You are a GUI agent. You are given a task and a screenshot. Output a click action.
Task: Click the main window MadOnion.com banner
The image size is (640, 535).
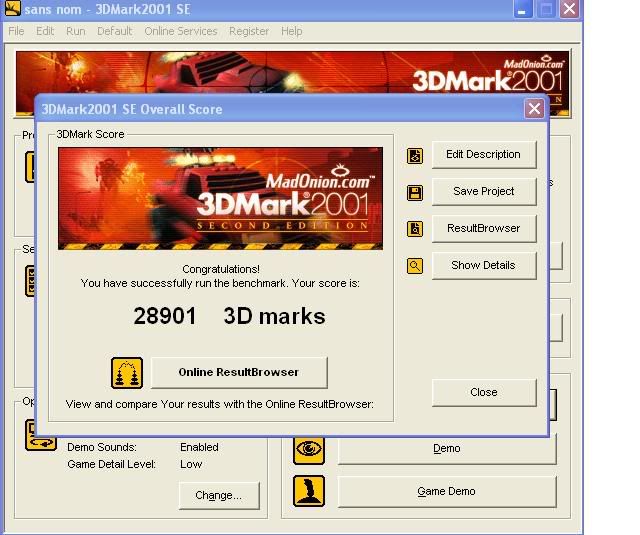pyautogui.click(x=292, y=73)
